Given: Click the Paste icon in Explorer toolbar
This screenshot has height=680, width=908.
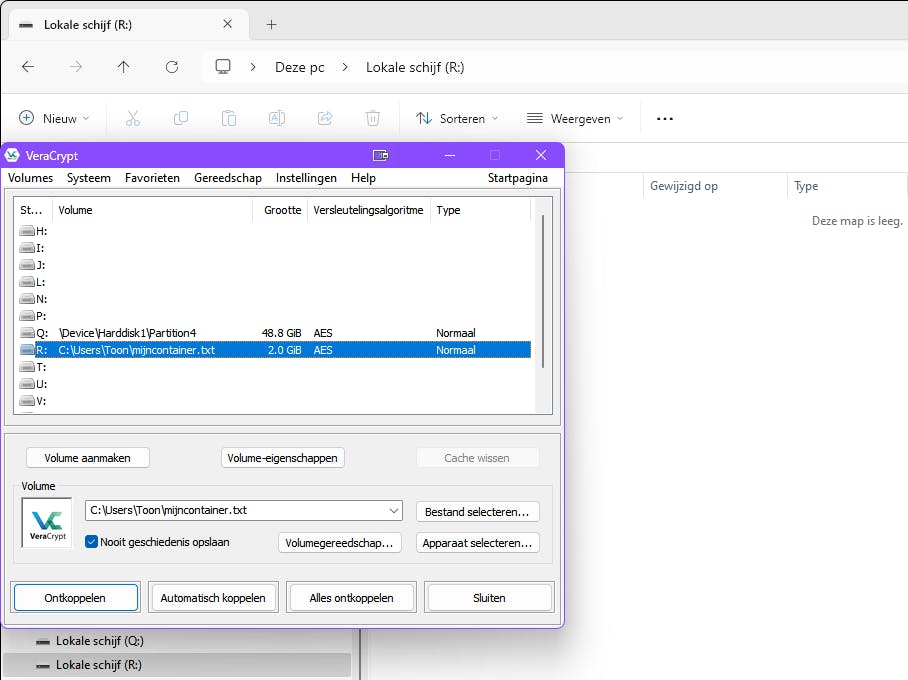Looking at the screenshot, I should [229, 118].
